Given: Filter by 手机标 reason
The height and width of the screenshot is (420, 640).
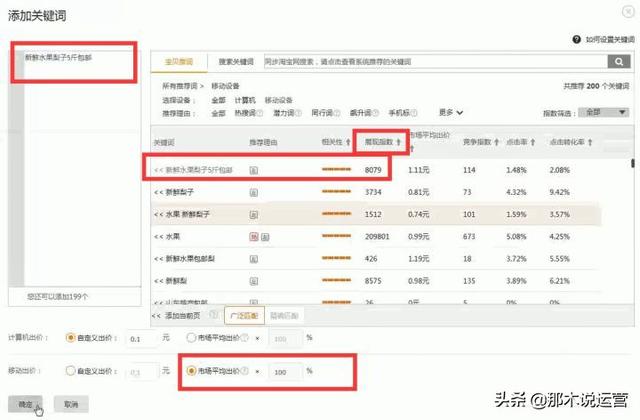Looking at the screenshot, I should click(399, 113).
